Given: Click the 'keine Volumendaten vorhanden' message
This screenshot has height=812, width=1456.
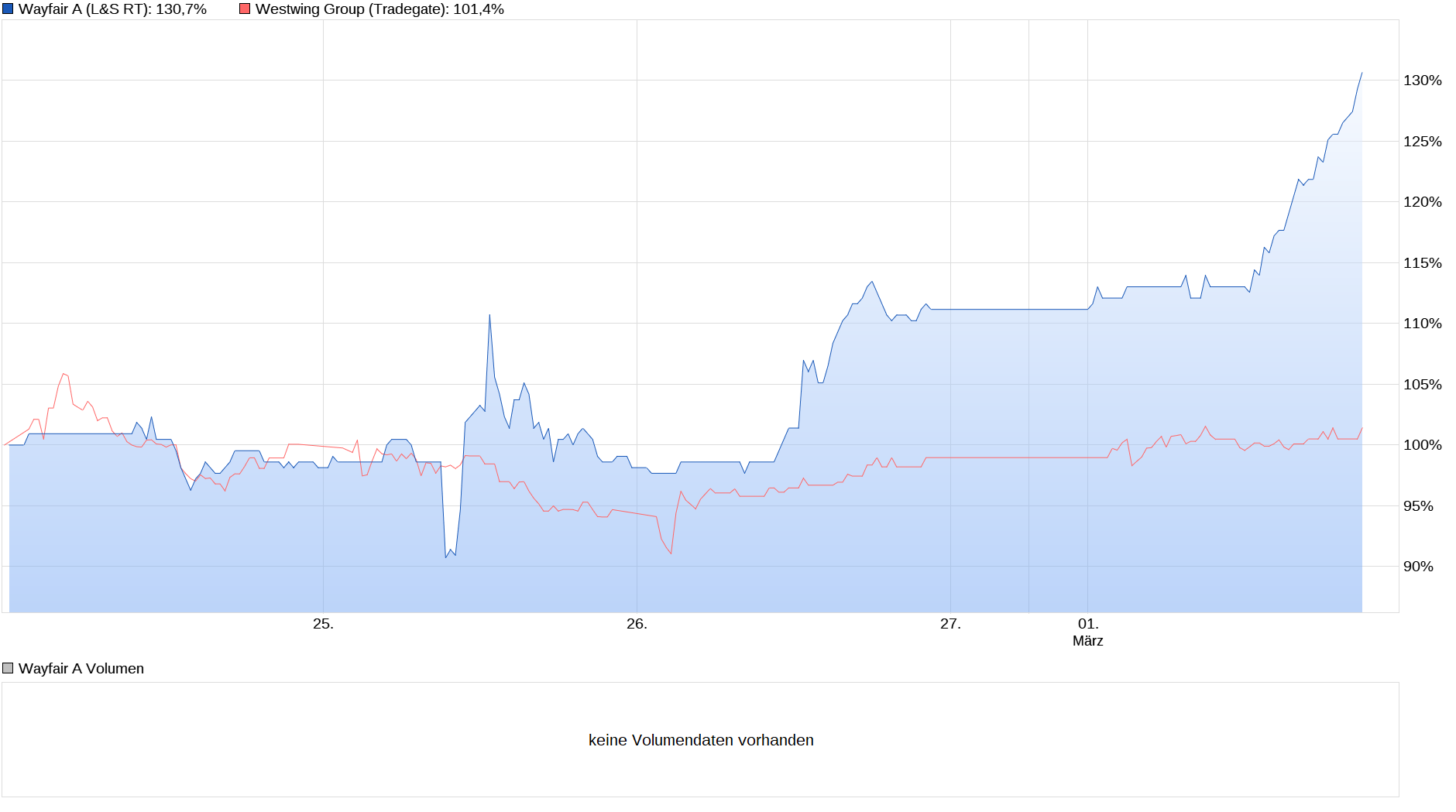Looking at the screenshot, I should [701, 740].
